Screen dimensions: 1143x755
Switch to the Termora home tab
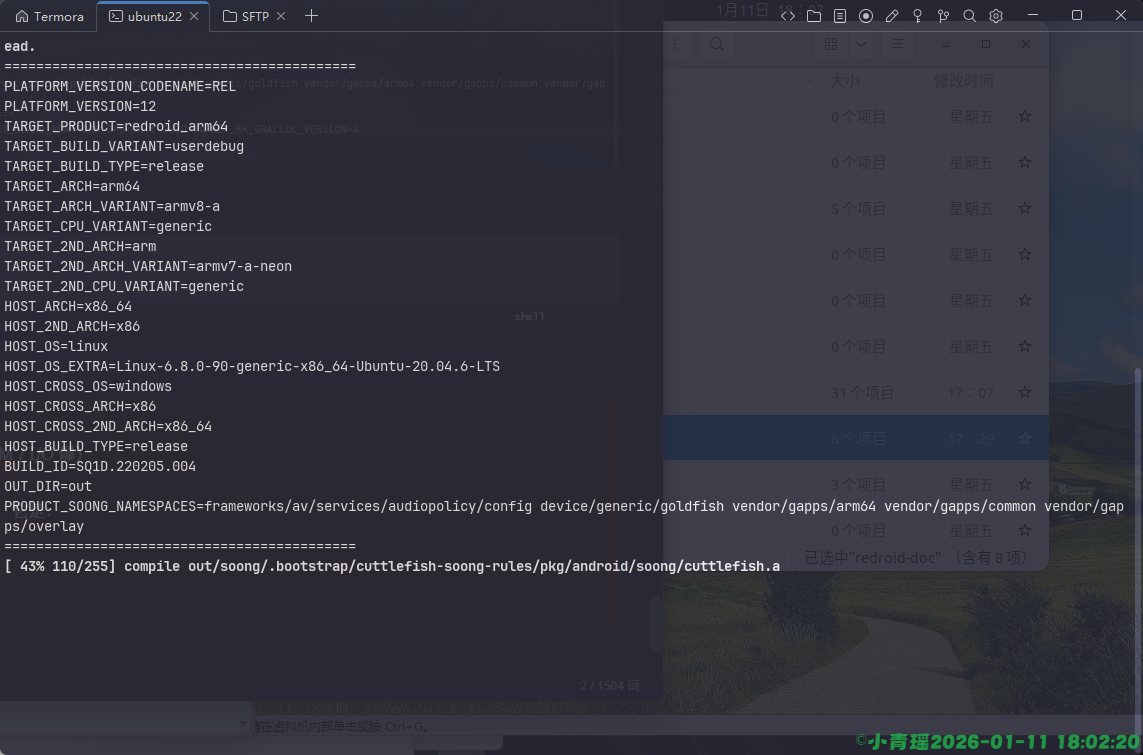tap(50, 16)
